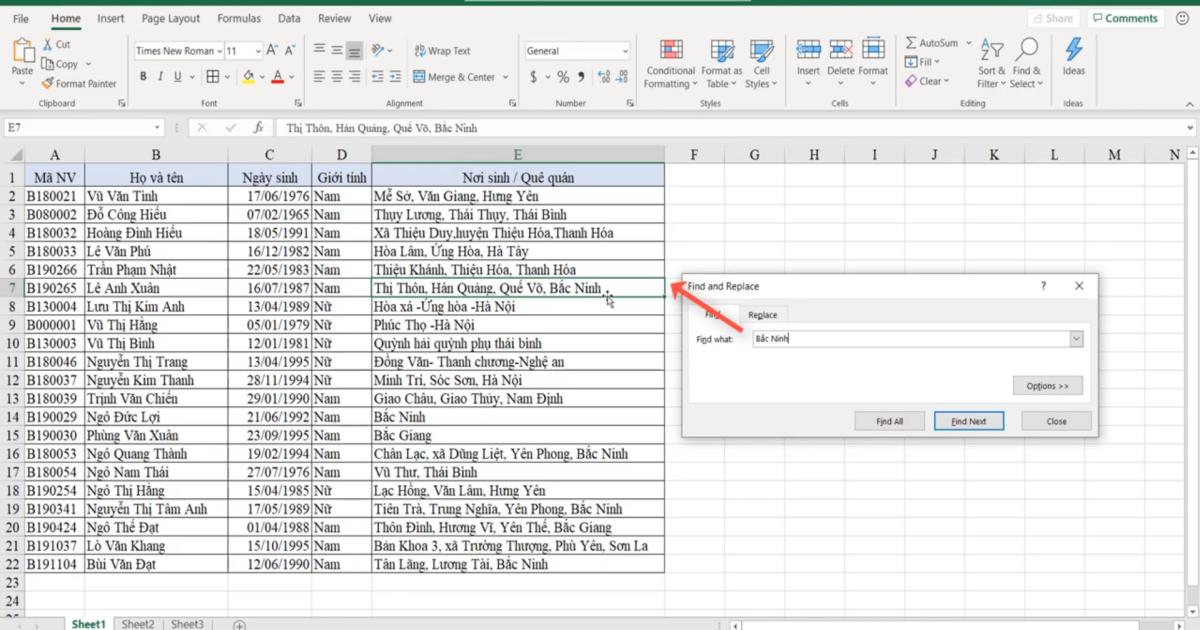This screenshot has height=630, width=1200.
Task: Click the Wrap Text icon
Action: (x=419, y=51)
